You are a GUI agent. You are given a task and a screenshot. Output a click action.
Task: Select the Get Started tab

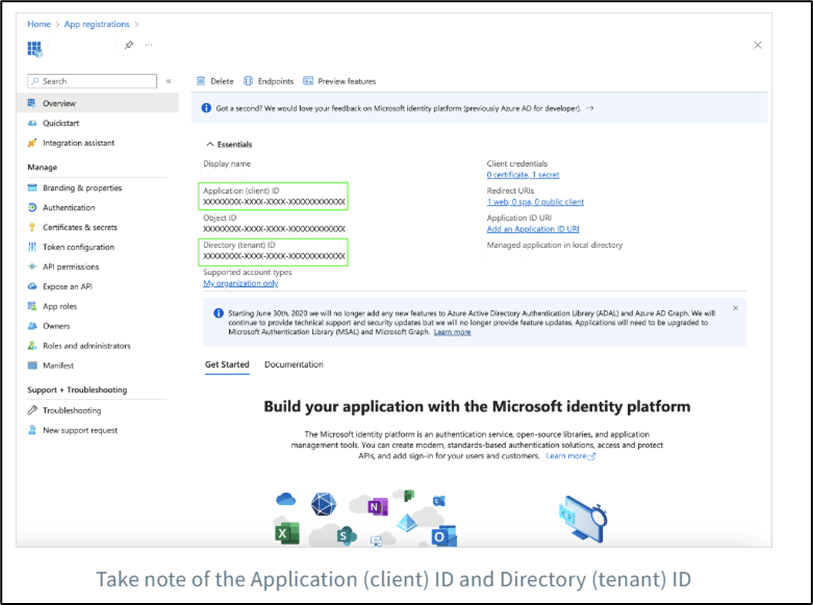[x=227, y=364]
